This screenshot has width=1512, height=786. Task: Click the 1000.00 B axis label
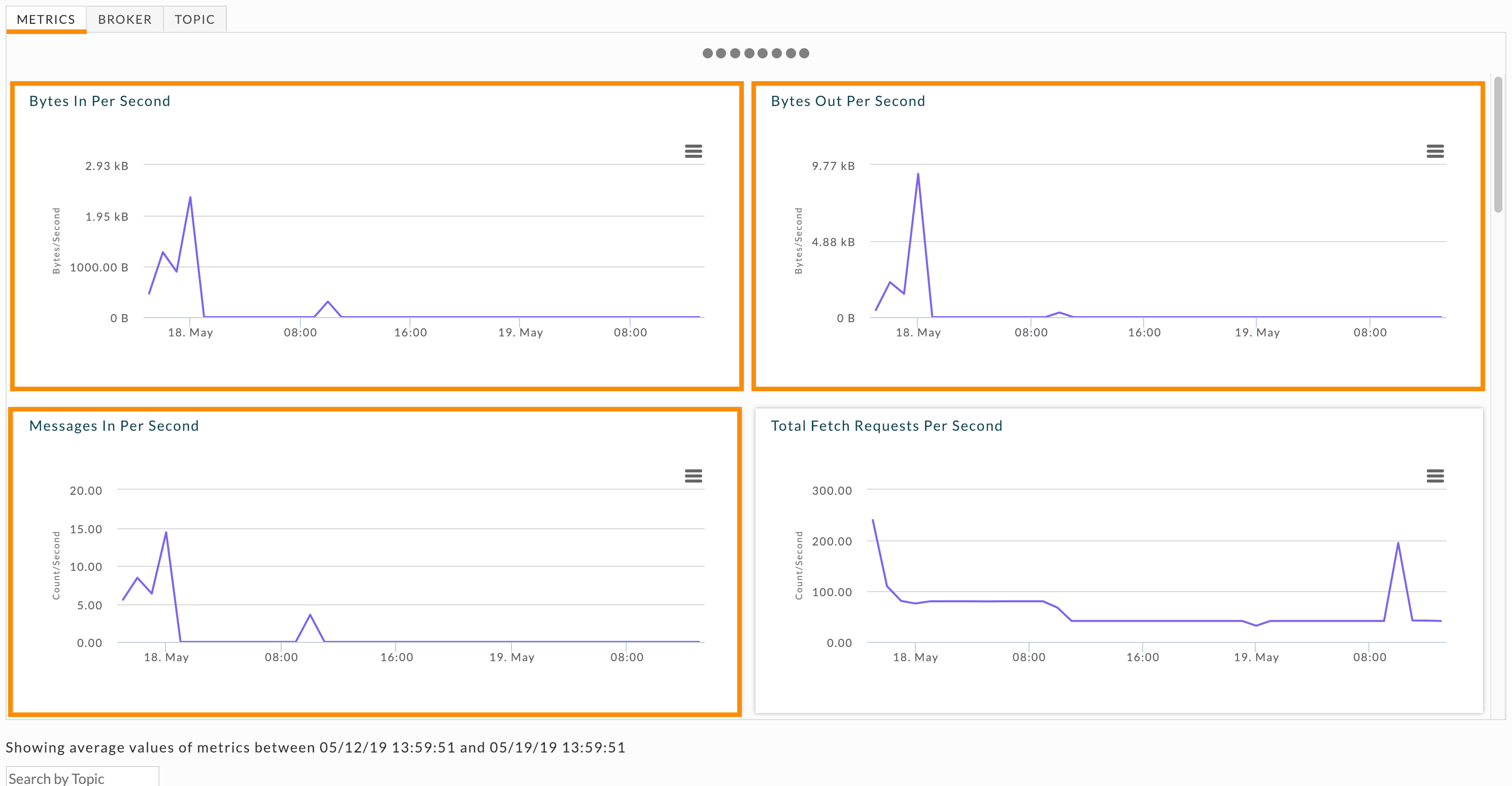click(x=98, y=268)
